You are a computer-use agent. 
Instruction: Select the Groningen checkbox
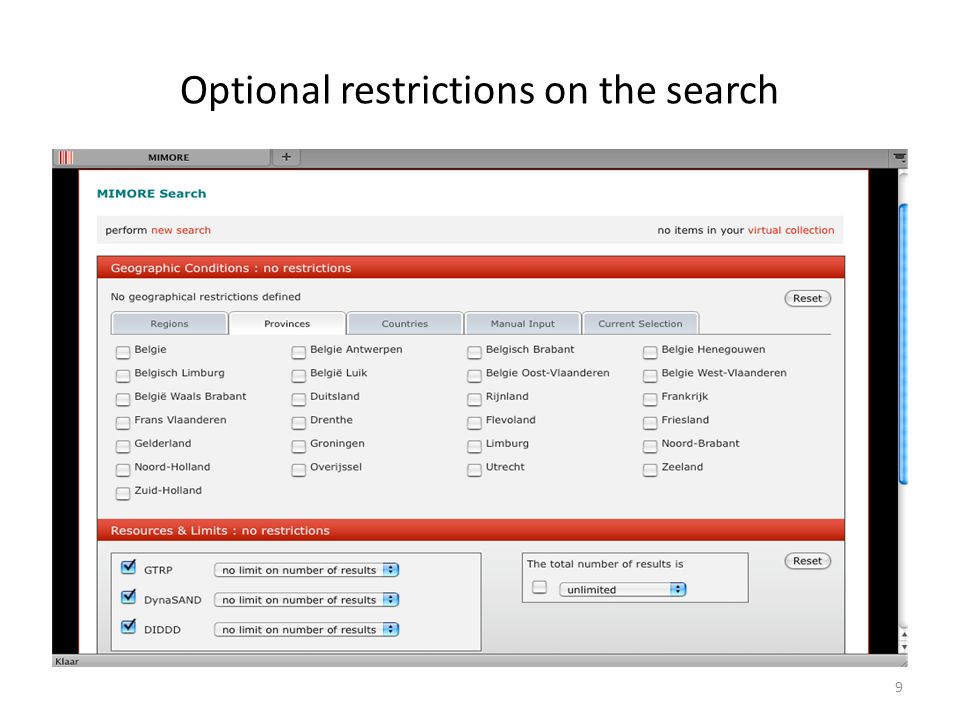pyautogui.click(x=299, y=445)
